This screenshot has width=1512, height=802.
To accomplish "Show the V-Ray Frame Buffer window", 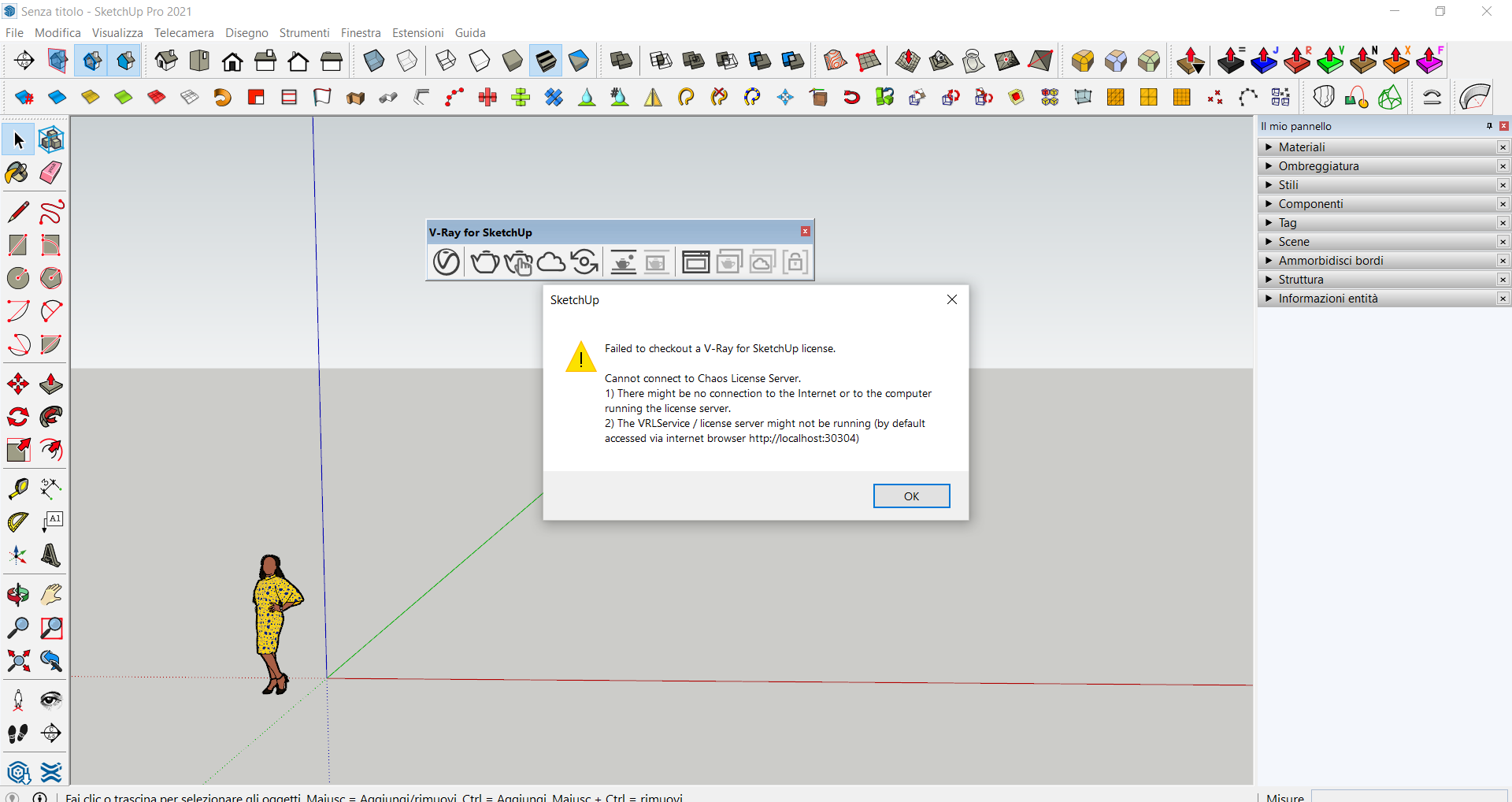I will [x=695, y=262].
